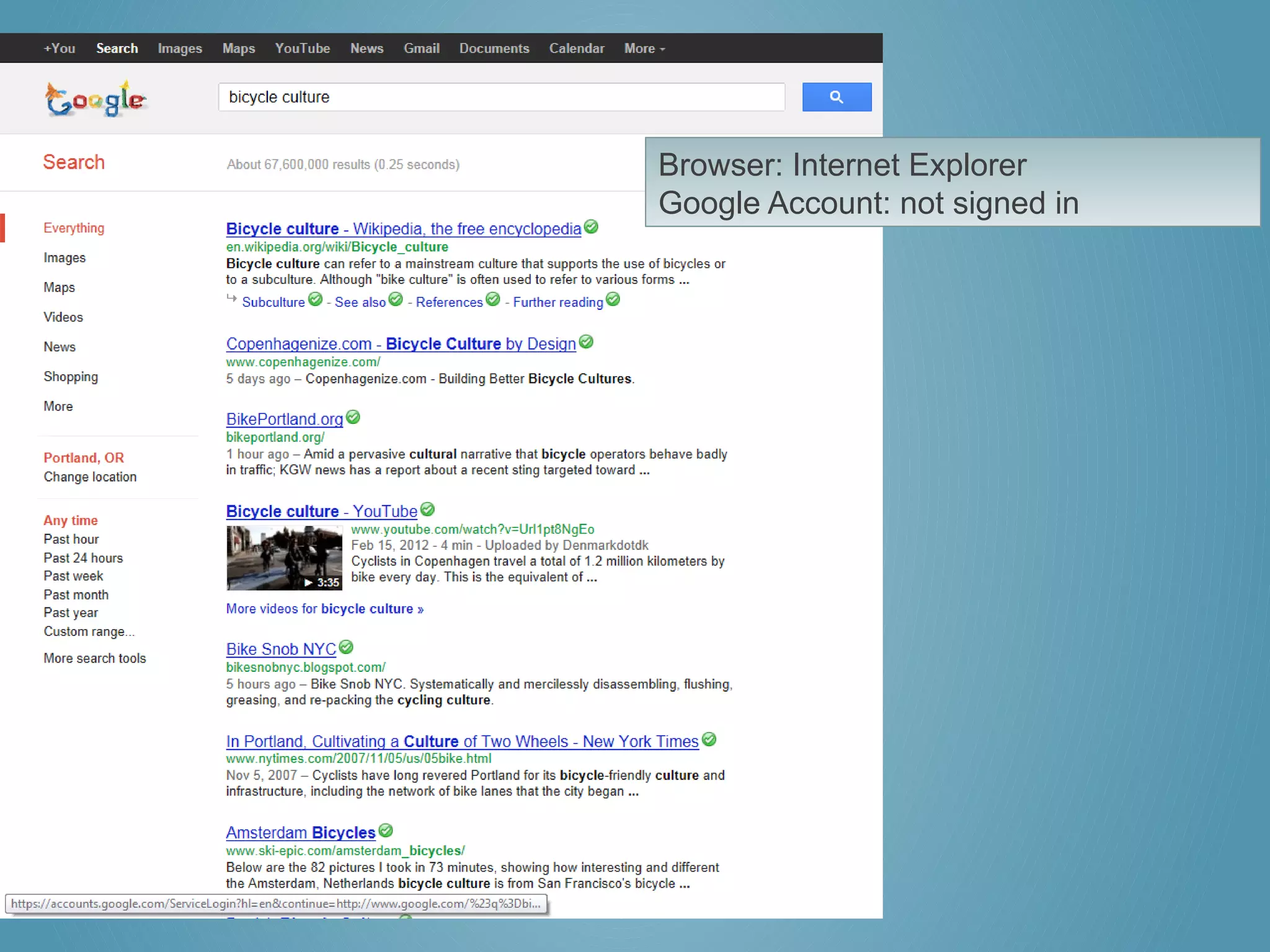Limit results to Past week
1270x952 pixels.
coord(73,576)
